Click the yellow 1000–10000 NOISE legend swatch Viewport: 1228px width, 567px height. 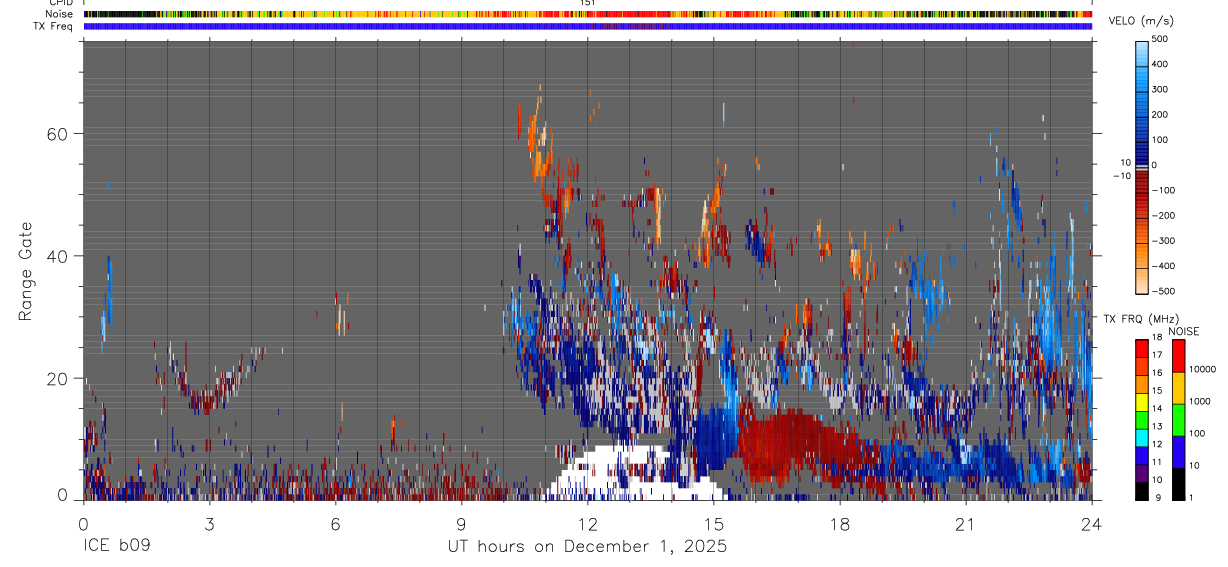[x=1178, y=387]
